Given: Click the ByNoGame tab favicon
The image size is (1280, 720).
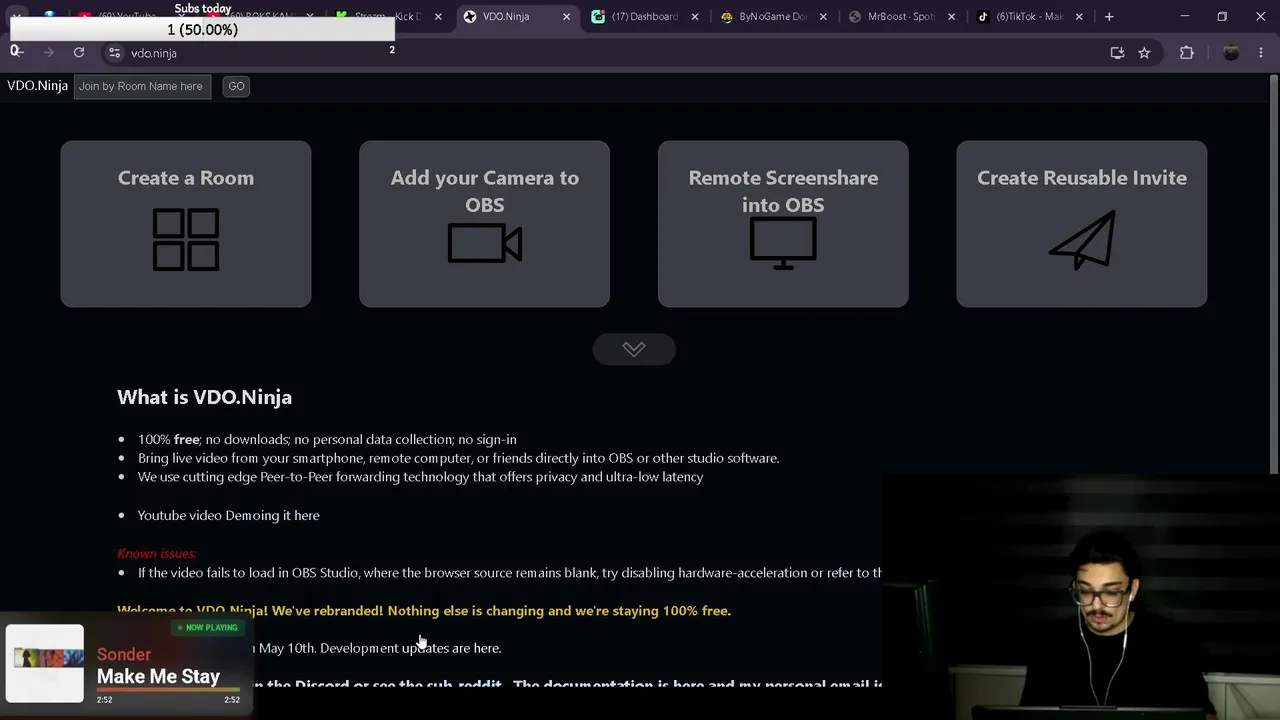Looking at the screenshot, I should (727, 17).
